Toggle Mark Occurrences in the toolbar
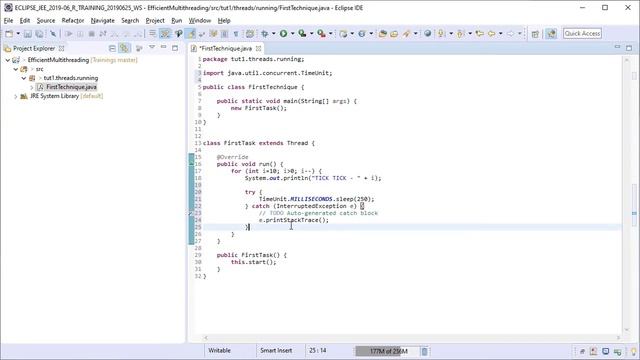Viewport: 640px width, 360px height. click(x=191, y=33)
